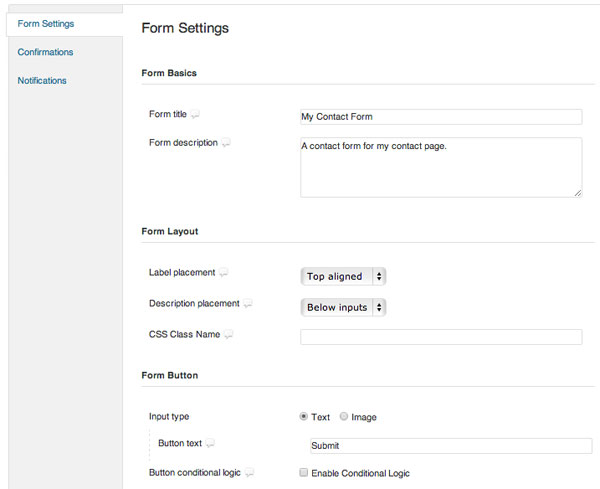The height and width of the screenshot is (489, 600).
Task: Open the Notifications tab
Action: [42, 81]
